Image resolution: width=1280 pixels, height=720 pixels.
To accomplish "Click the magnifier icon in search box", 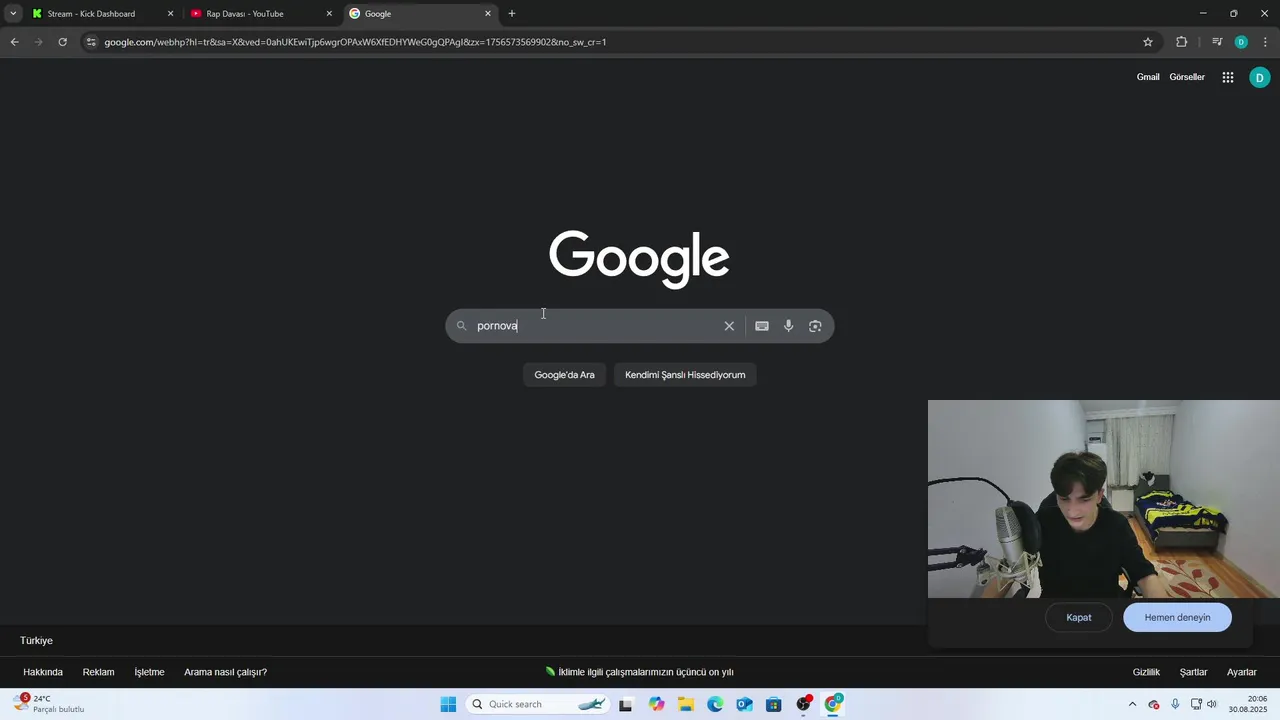I will (461, 326).
